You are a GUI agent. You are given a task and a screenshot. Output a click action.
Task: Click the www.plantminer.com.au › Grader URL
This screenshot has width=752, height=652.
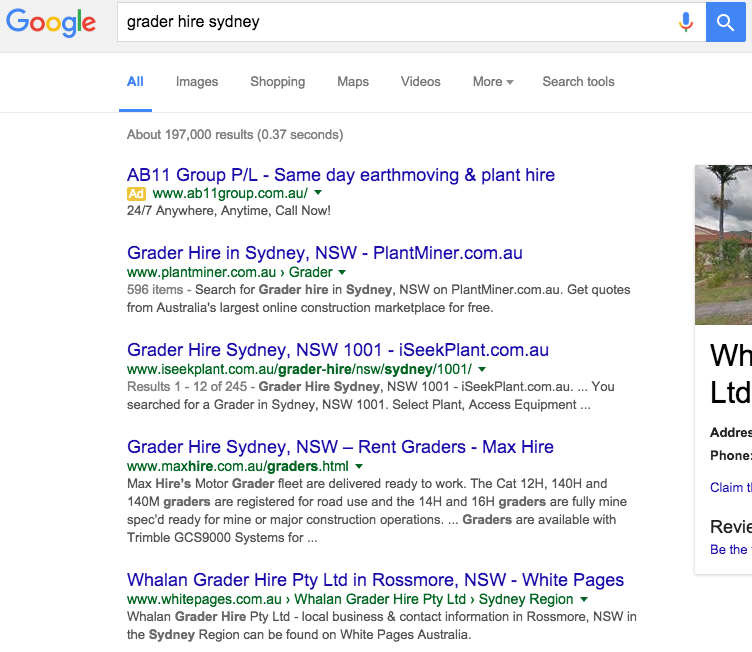tap(230, 272)
